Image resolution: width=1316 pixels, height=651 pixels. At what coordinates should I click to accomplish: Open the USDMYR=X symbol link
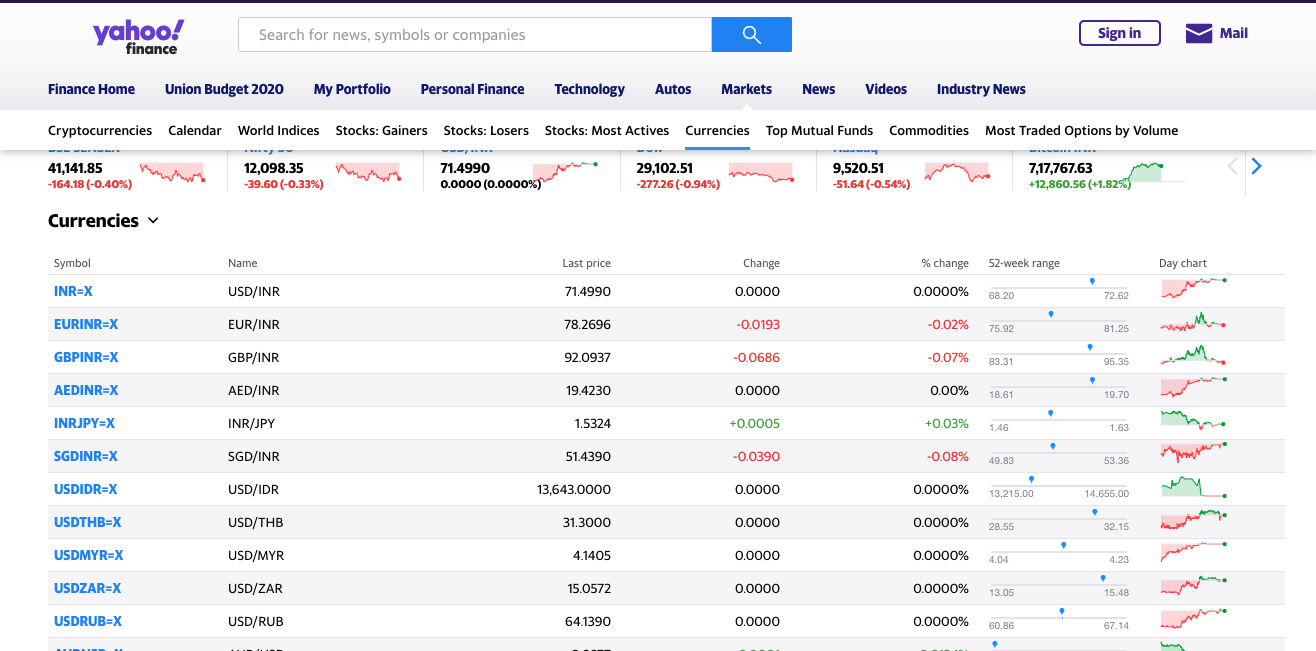pyautogui.click(x=88, y=555)
